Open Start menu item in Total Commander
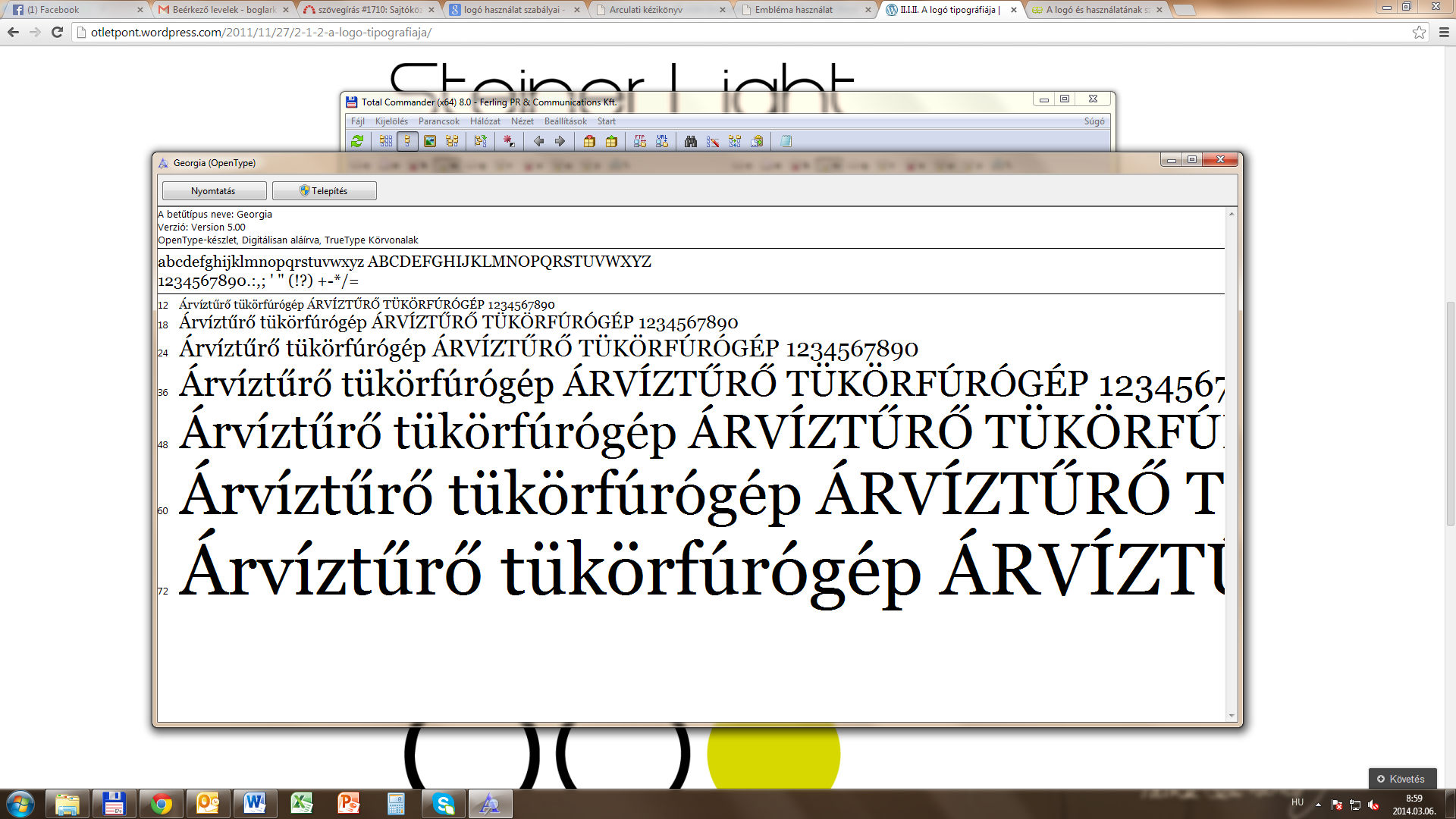This screenshot has height=819, width=1456. pyautogui.click(x=607, y=121)
